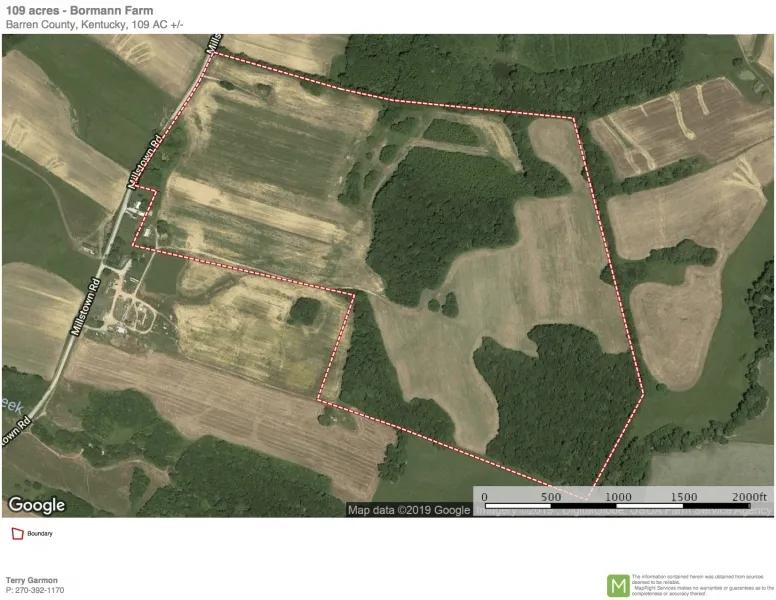776x600 pixels.
Task: Click the small dark square woodlot in southwest field
Action: pos(303,311)
